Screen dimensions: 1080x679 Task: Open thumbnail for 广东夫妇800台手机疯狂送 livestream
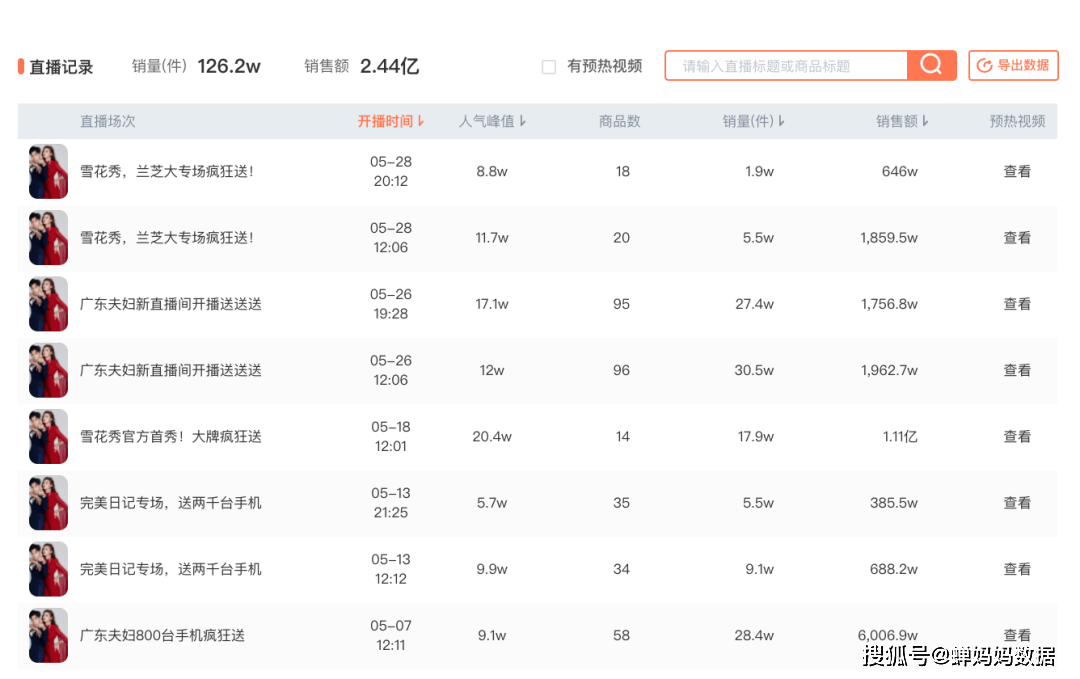tap(48, 635)
